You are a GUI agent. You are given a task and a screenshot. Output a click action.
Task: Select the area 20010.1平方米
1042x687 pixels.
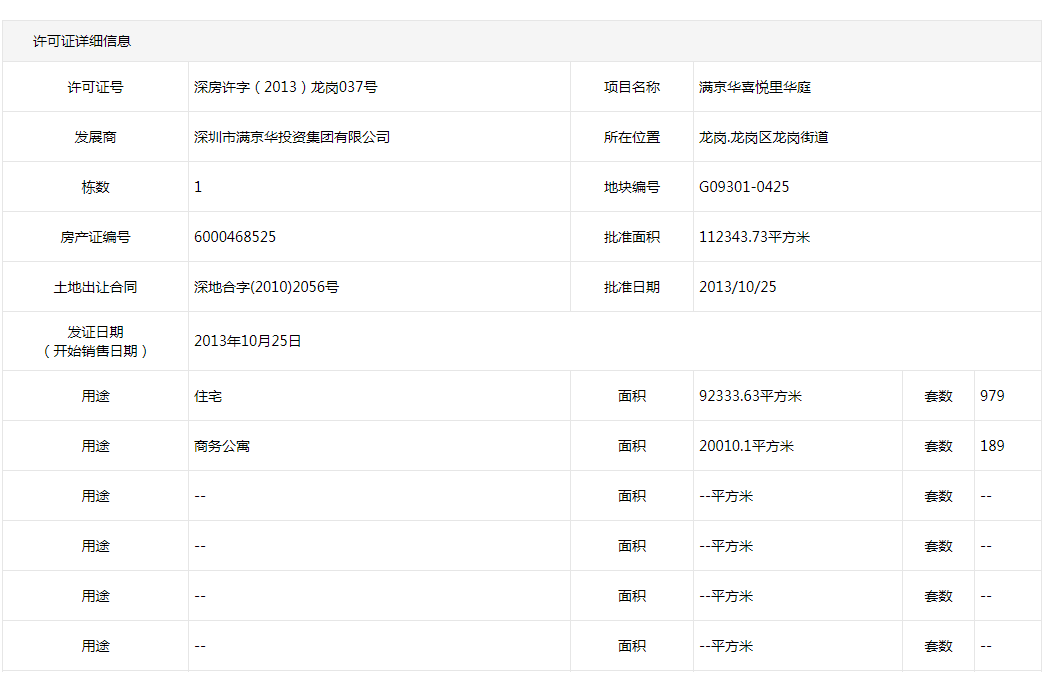click(746, 446)
